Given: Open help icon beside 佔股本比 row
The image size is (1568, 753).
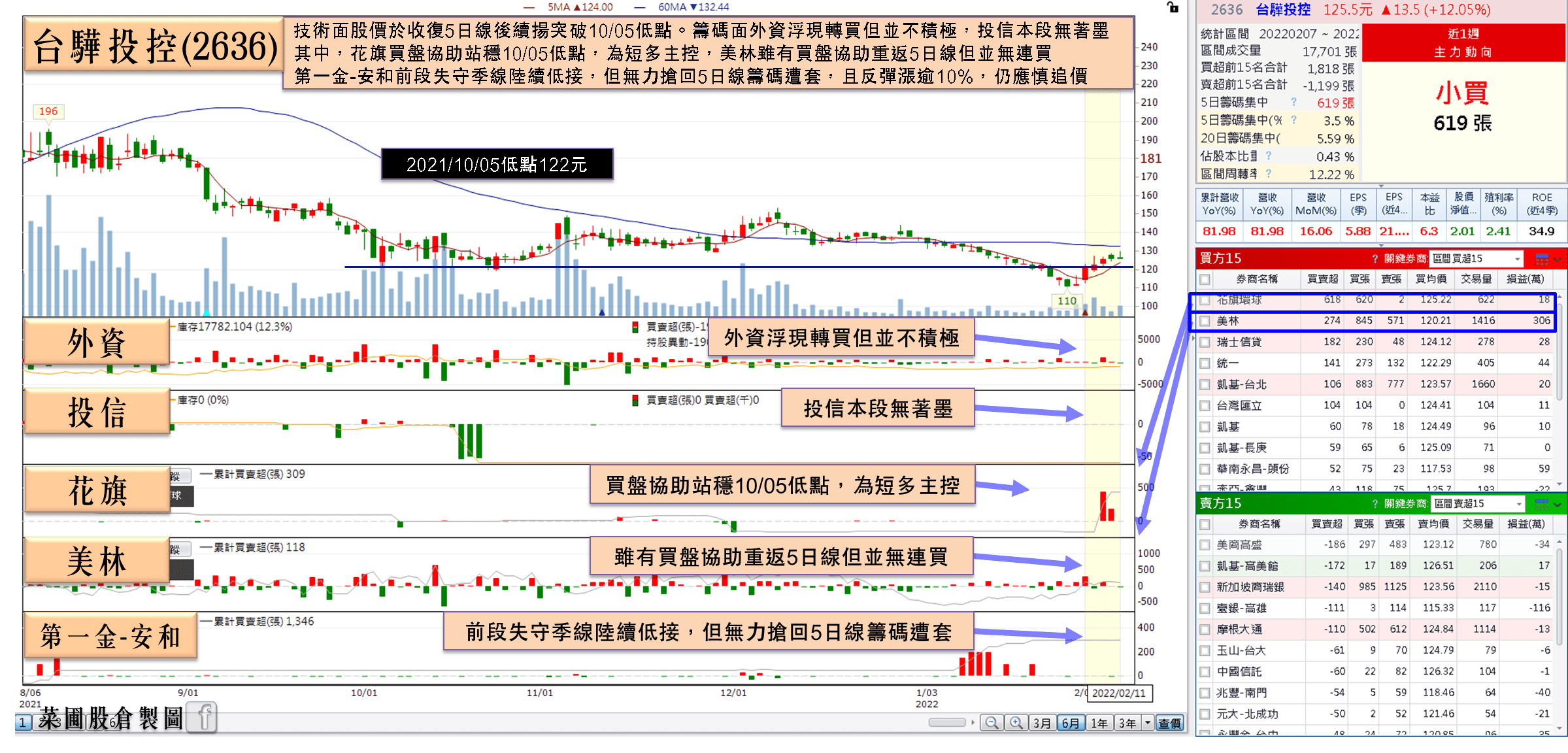Looking at the screenshot, I should point(1269,156).
